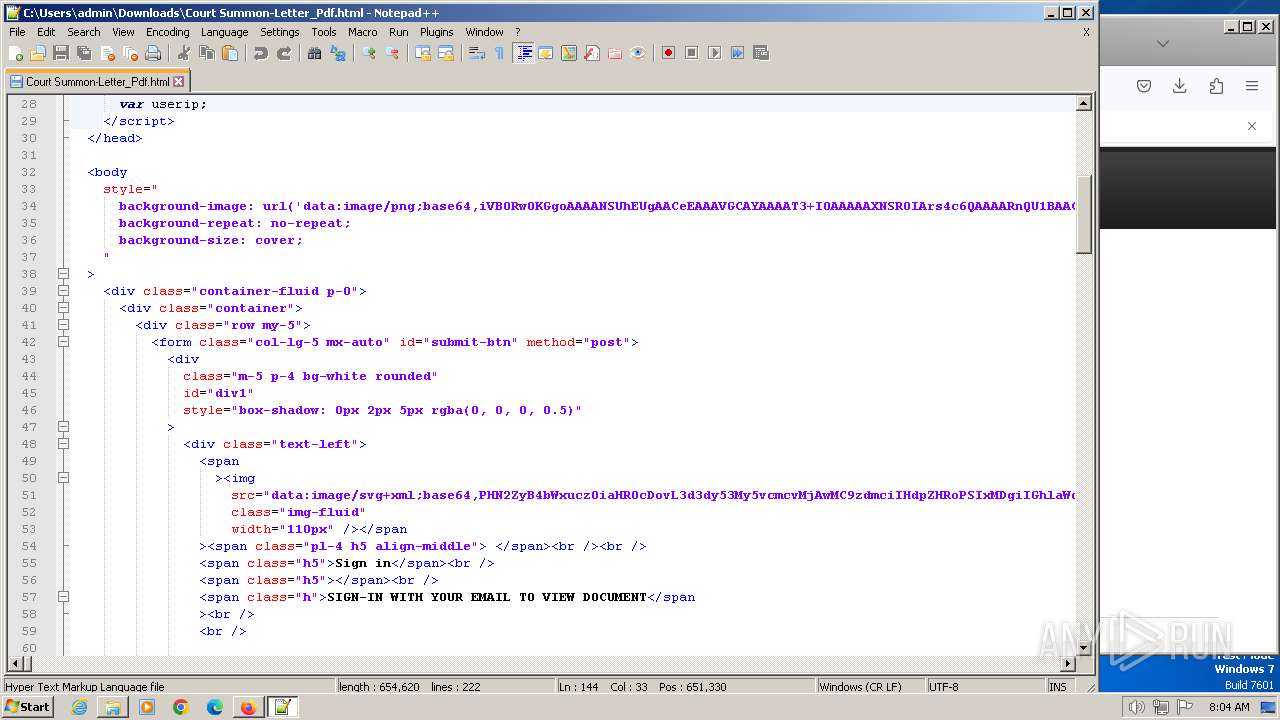Click the Copy toolbar icon
The width and height of the screenshot is (1280, 720).
pos(207,53)
